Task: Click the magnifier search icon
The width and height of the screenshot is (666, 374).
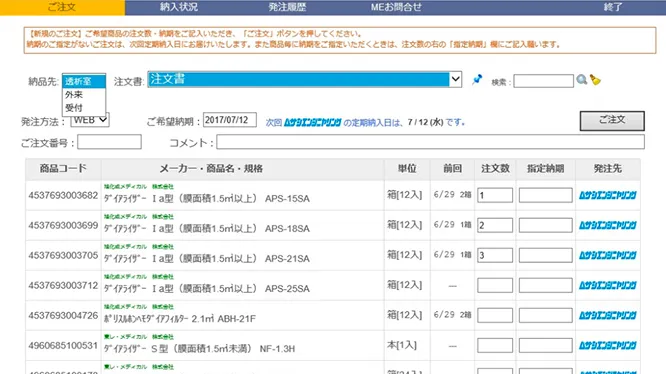Action: (x=581, y=79)
